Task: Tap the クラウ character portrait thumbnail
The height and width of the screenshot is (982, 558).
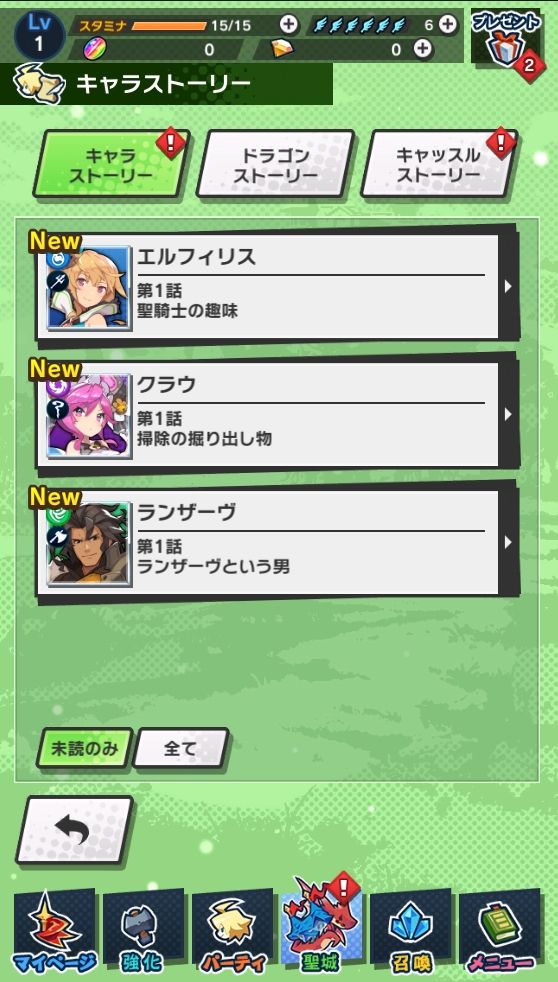Action: pos(89,416)
